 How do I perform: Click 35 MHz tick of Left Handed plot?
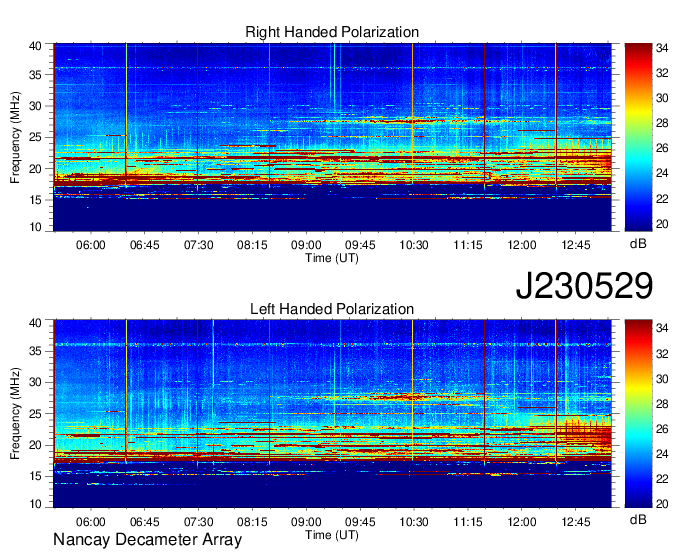(x=35, y=351)
